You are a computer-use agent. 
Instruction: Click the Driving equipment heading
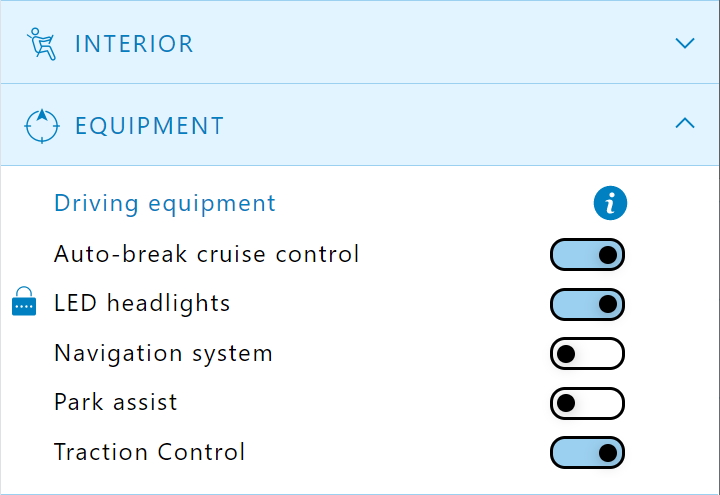pos(165,204)
